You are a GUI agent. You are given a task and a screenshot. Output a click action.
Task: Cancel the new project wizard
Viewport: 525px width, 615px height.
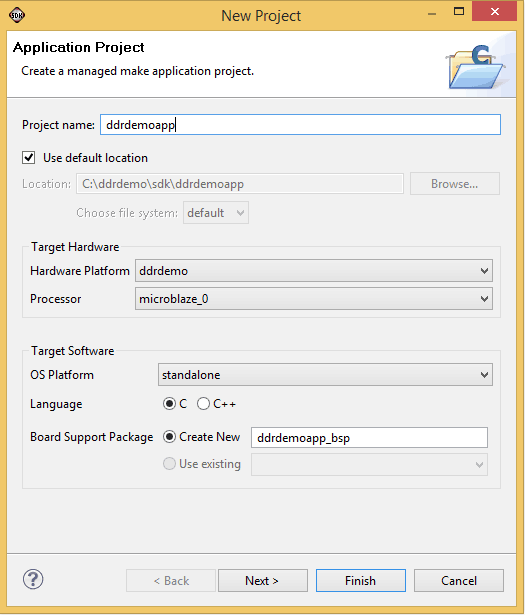pos(459,580)
